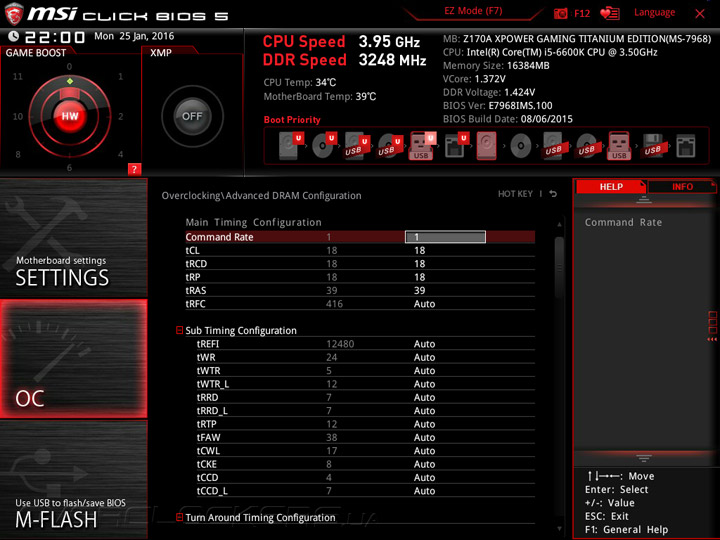Viewport: 720px width, 540px height.
Task: Open the tWR Auto setting
Action: (424, 357)
